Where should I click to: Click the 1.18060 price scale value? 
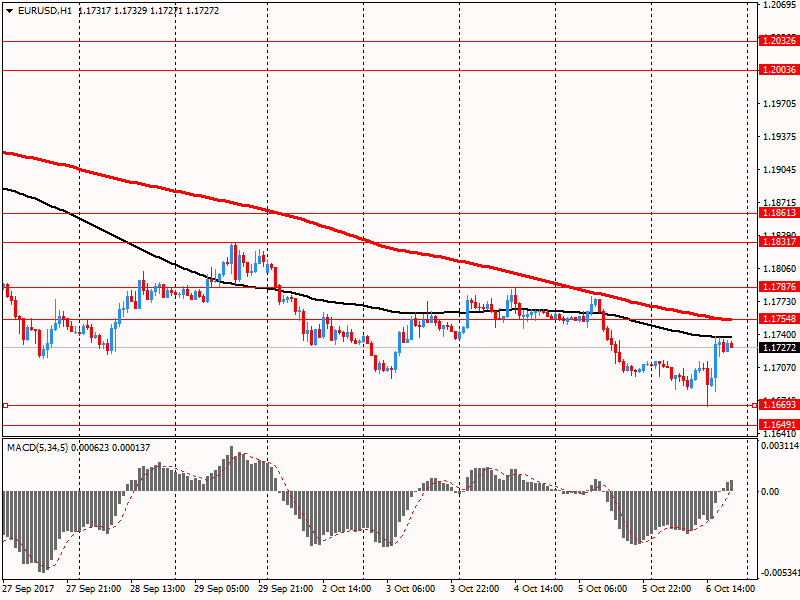779,268
